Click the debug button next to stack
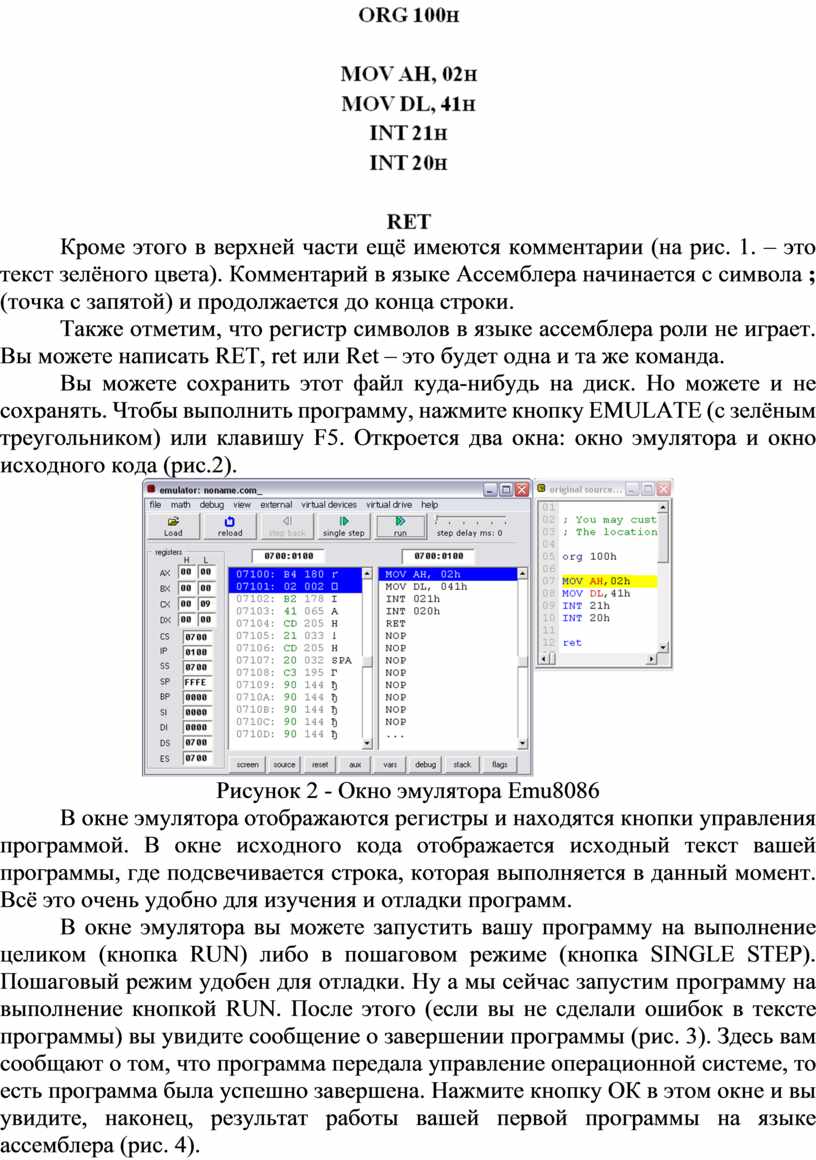The height and width of the screenshot is (1160, 816). (x=425, y=764)
